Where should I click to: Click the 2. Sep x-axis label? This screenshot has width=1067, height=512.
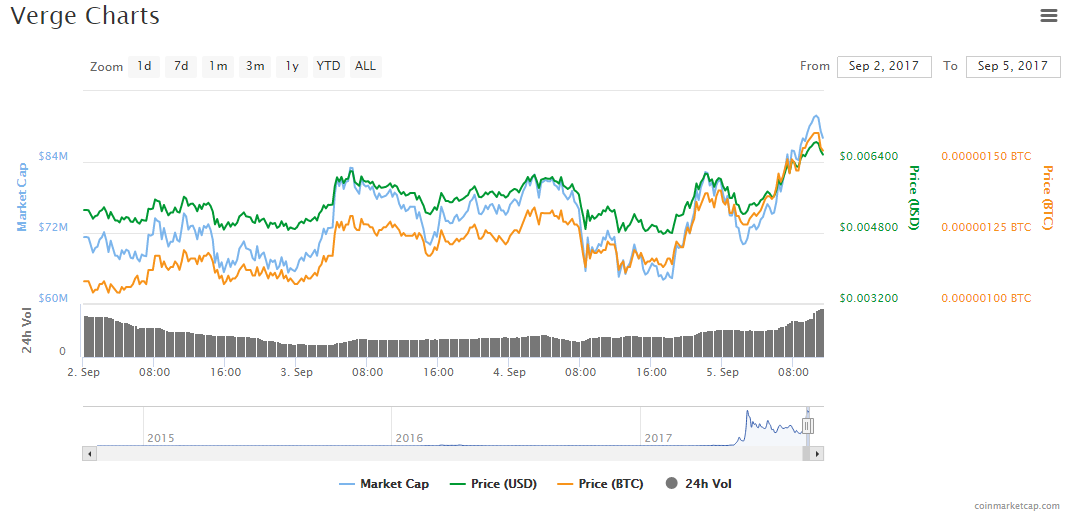click(82, 372)
